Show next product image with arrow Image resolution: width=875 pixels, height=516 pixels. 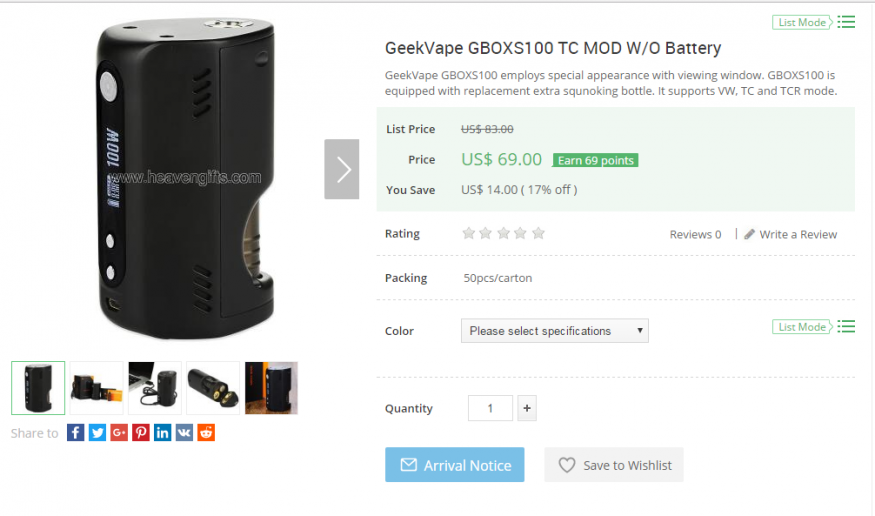click(342, 169)
